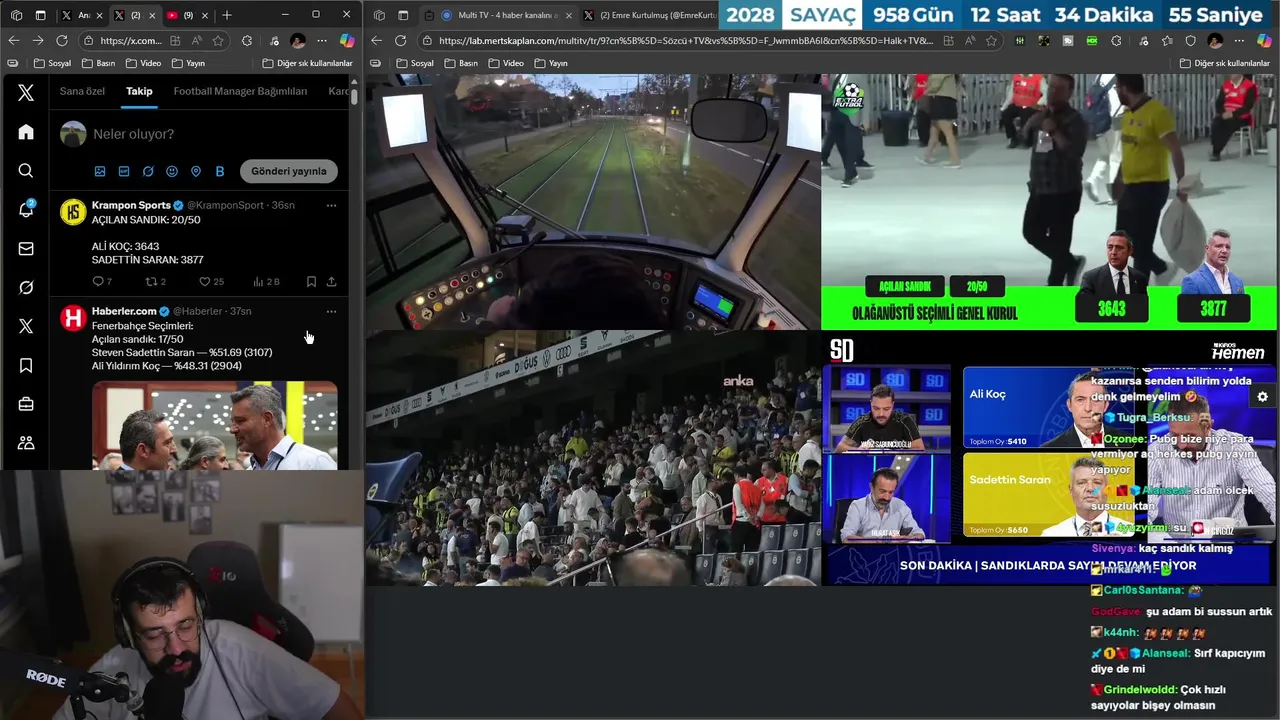1280x720 pixels.
Task: Open more options on Haberler.com post
Action: (331, 311)
